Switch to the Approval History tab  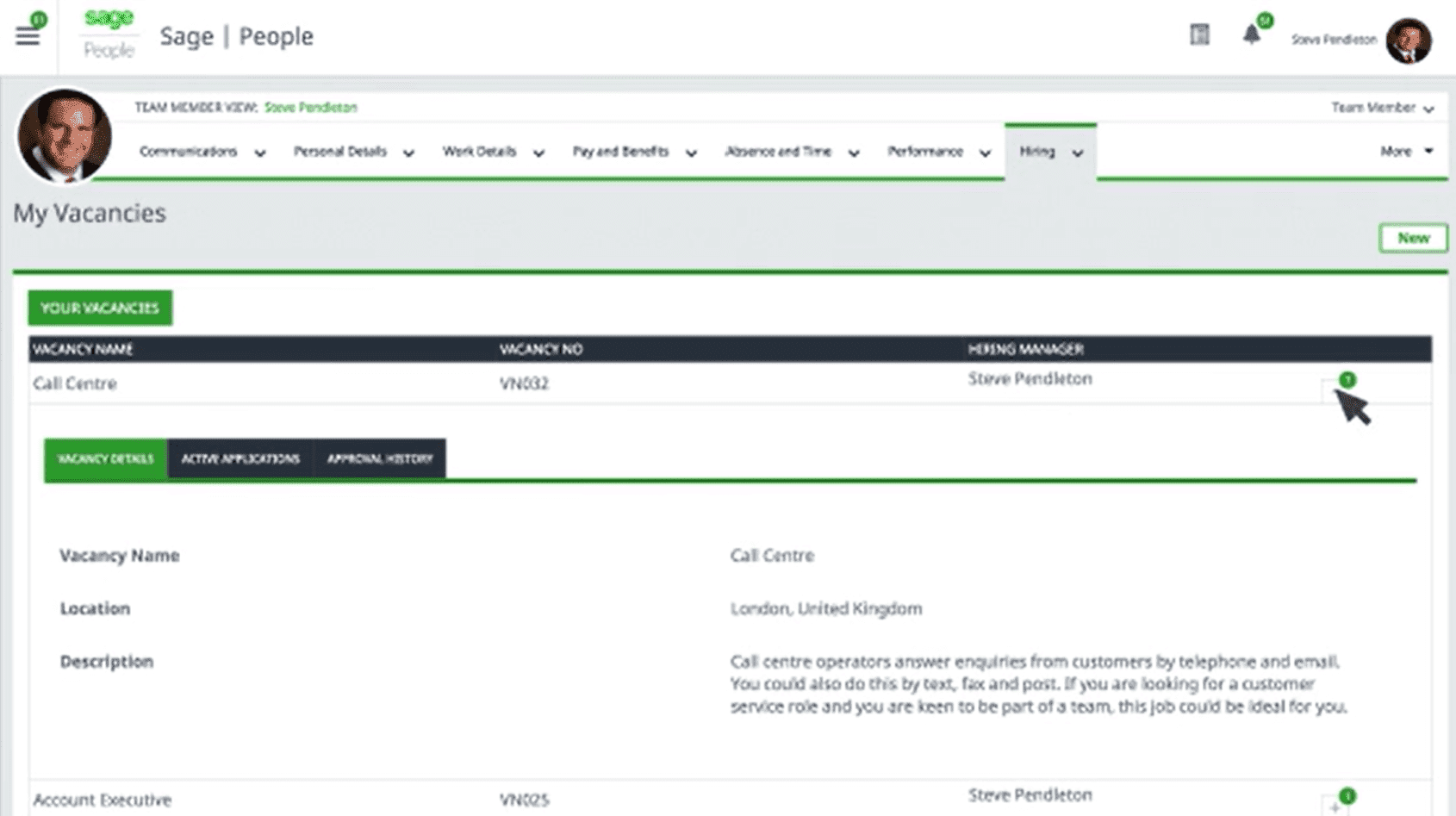pos(379,459)
